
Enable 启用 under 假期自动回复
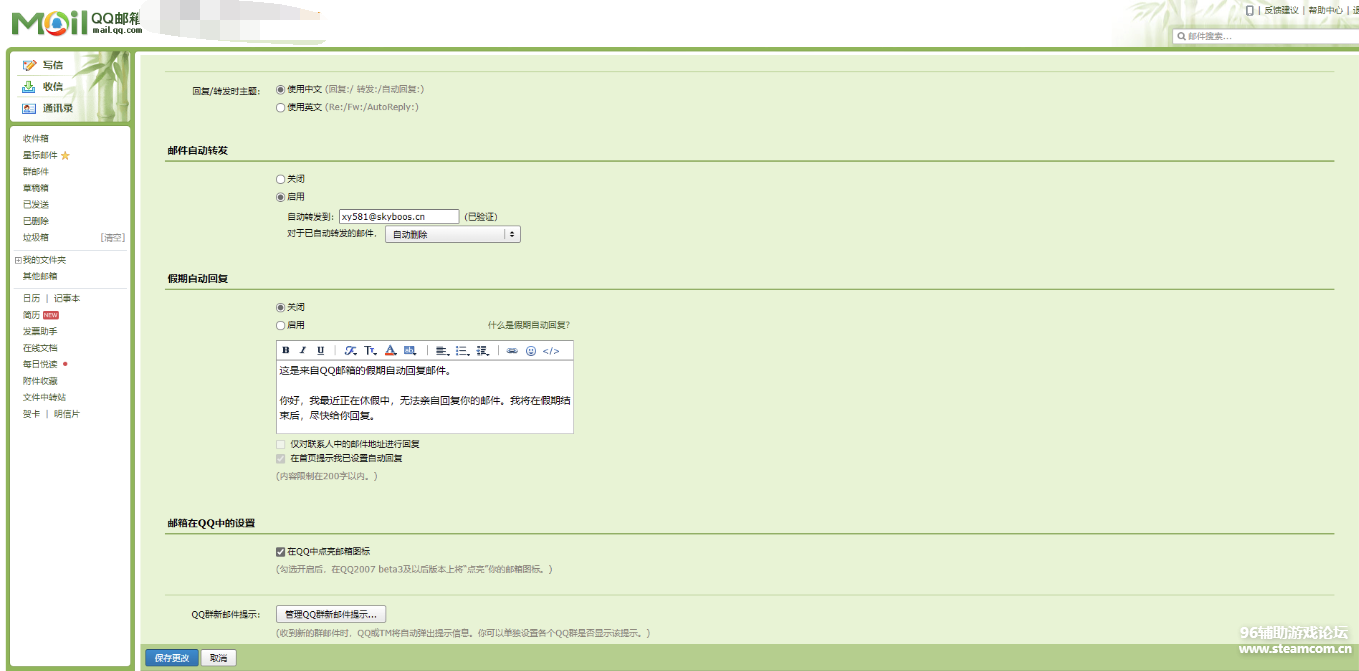(280, 324)
